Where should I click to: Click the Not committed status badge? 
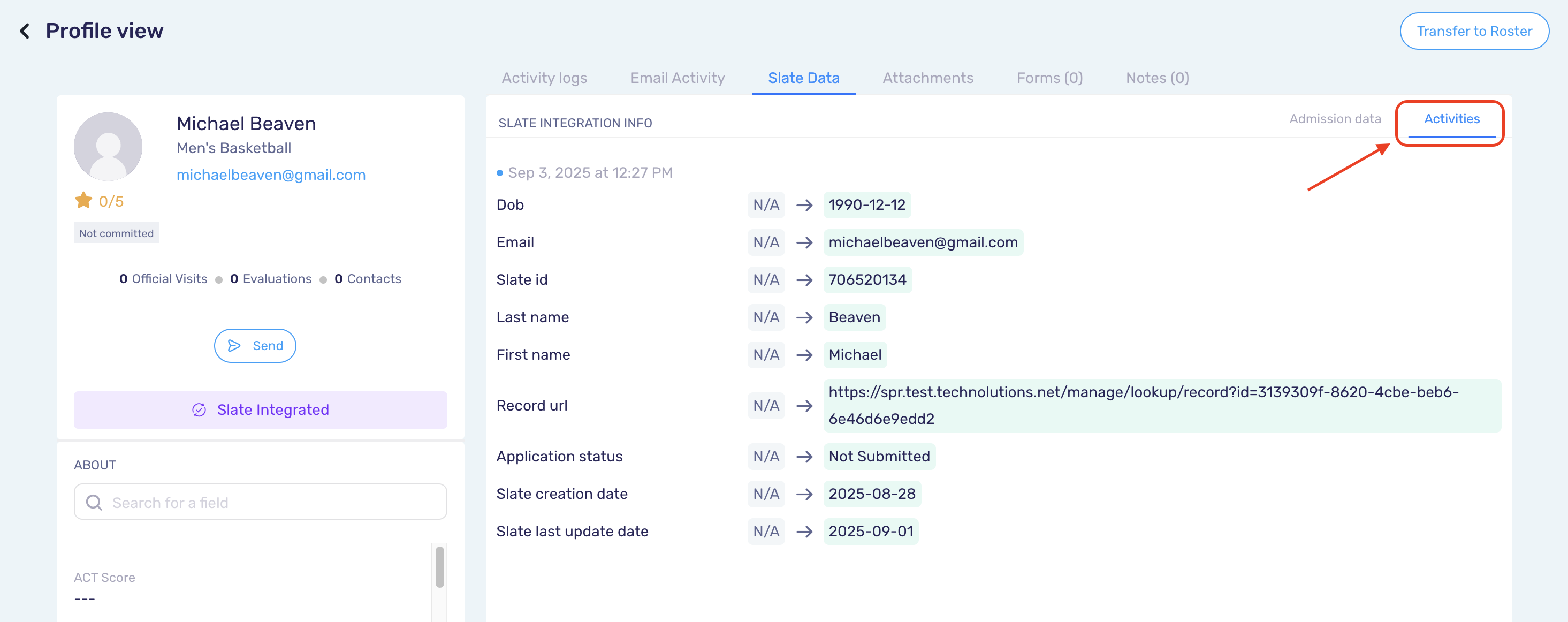[x=116, y=232]
